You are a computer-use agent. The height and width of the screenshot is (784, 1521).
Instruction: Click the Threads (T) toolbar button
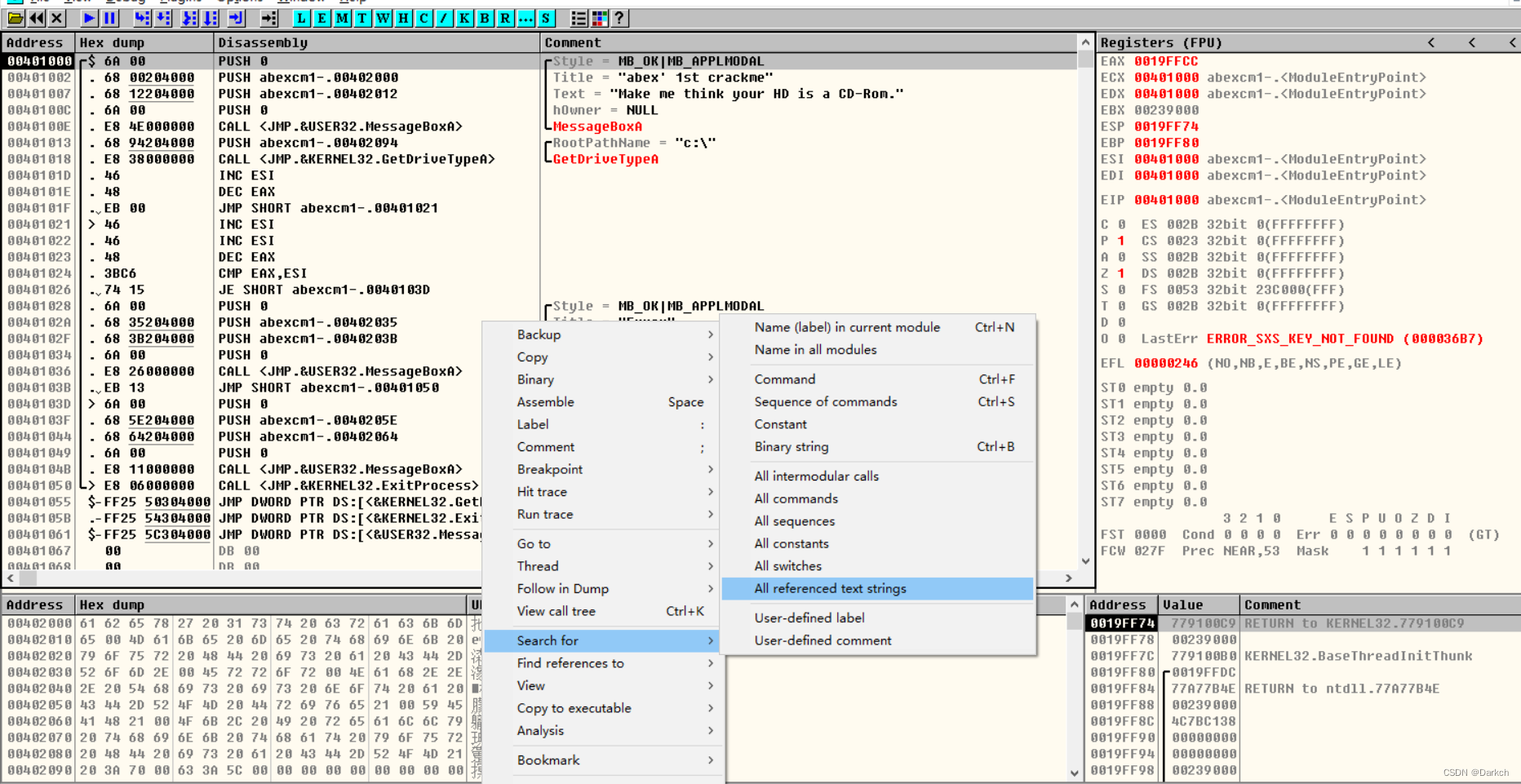(x=361, y=18)
